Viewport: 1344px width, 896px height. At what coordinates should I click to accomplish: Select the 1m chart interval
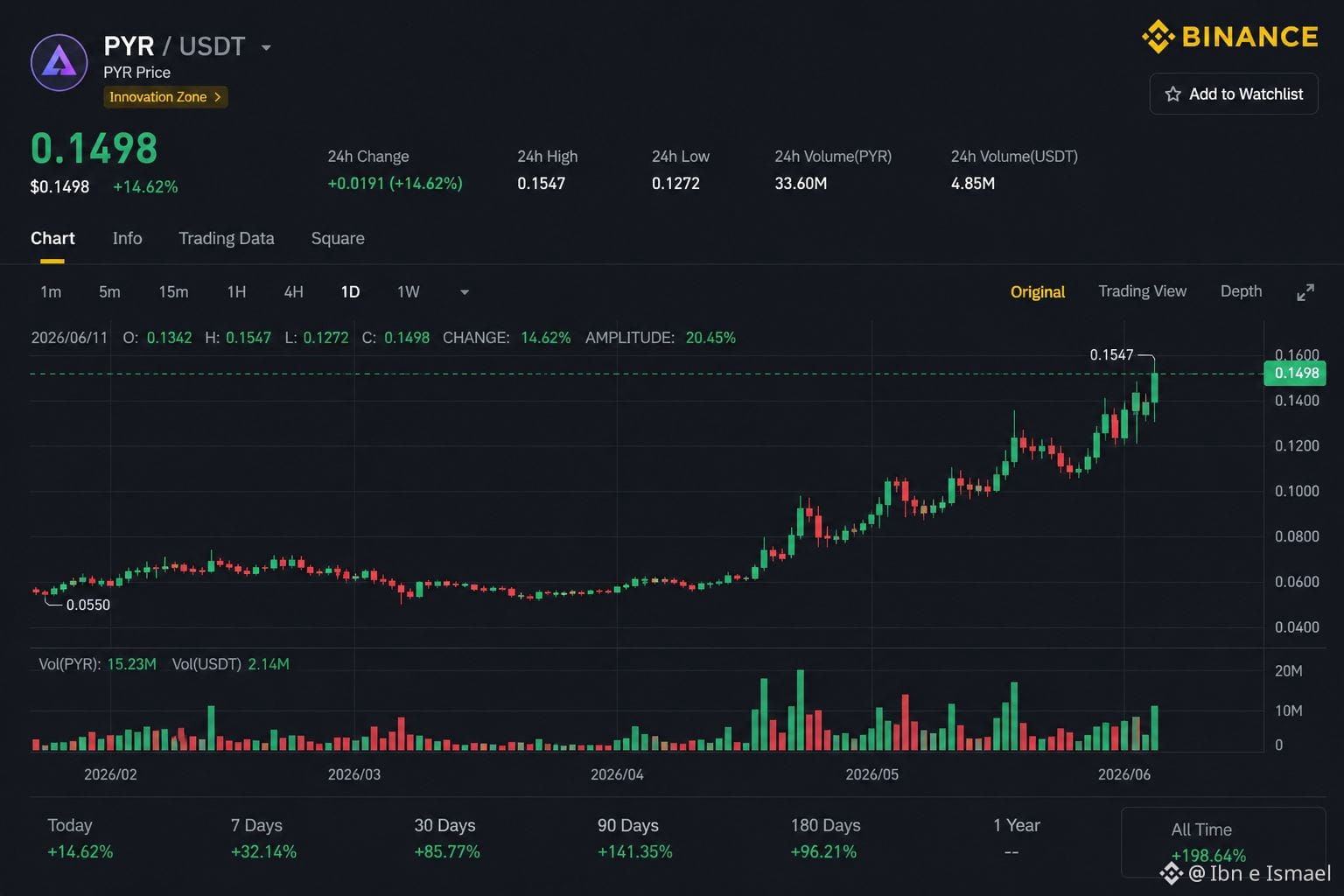51,291
